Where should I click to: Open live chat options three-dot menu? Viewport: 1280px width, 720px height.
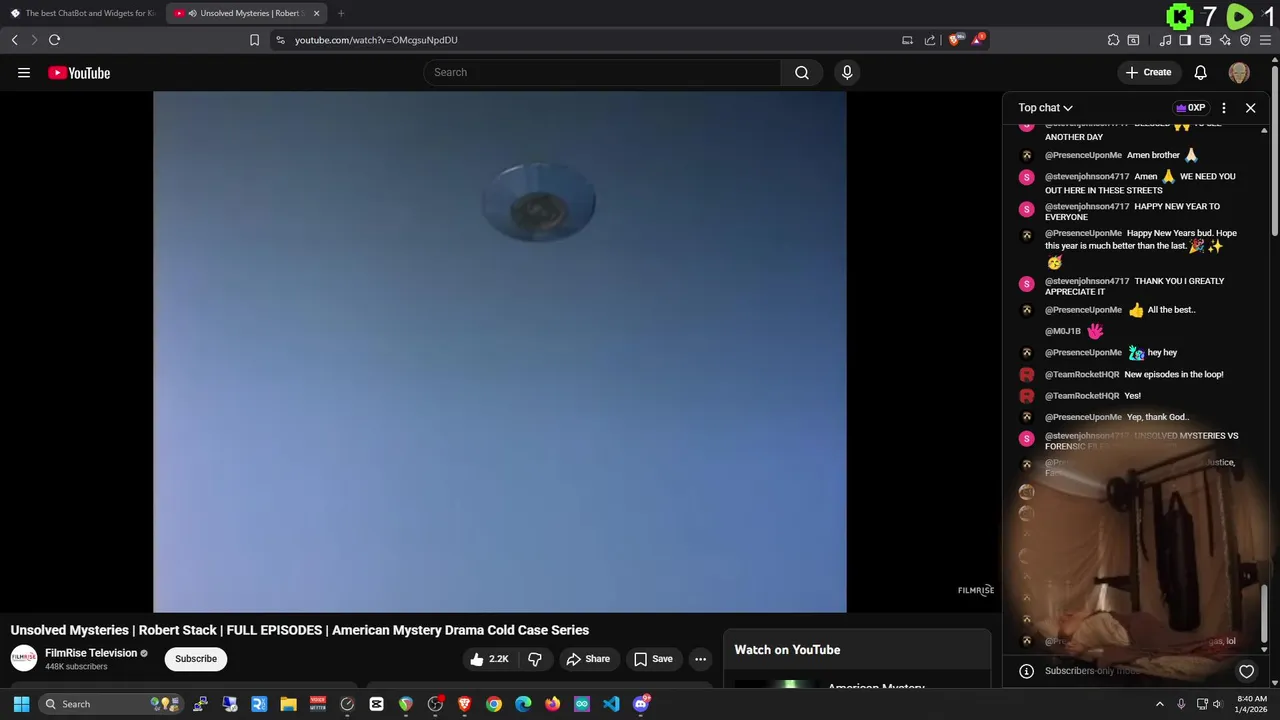pos(1224,108)
